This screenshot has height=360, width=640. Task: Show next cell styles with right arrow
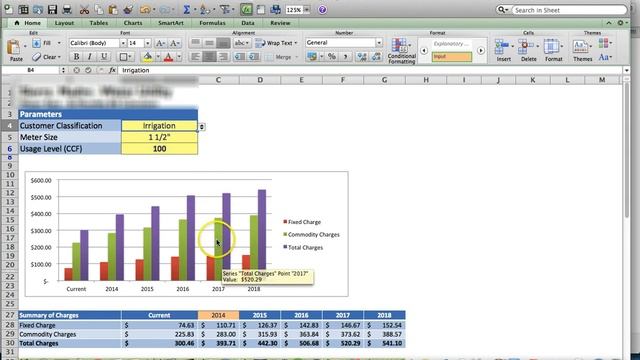(x=481, y=51)
